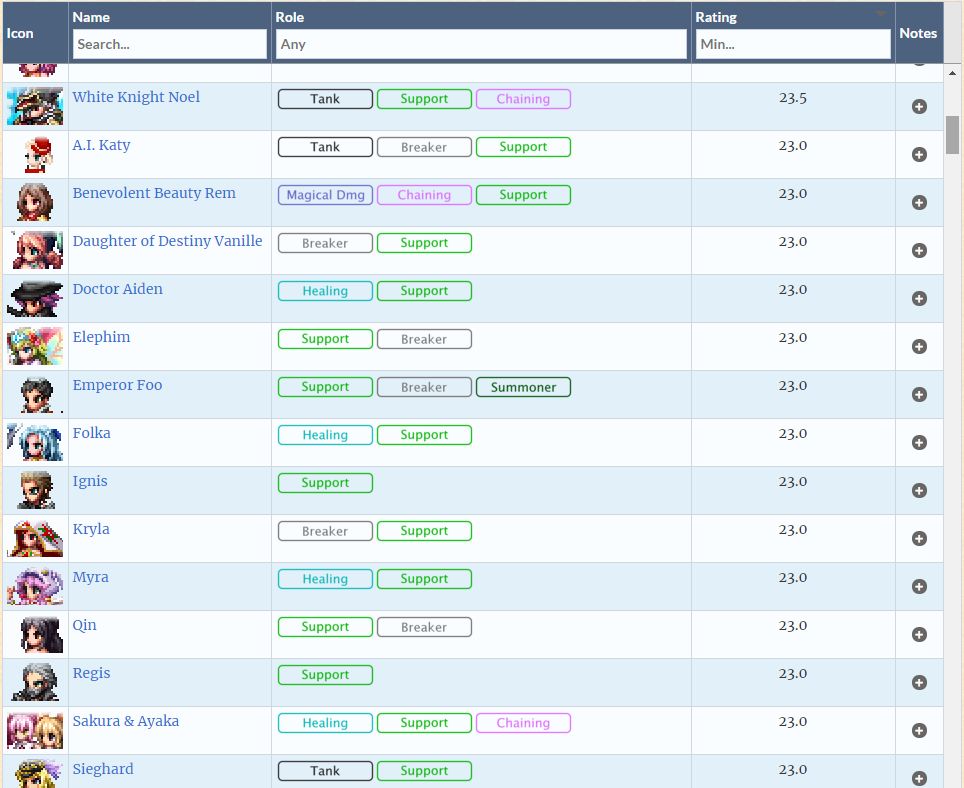Show Folka notes plus icon

pos(919,442)
